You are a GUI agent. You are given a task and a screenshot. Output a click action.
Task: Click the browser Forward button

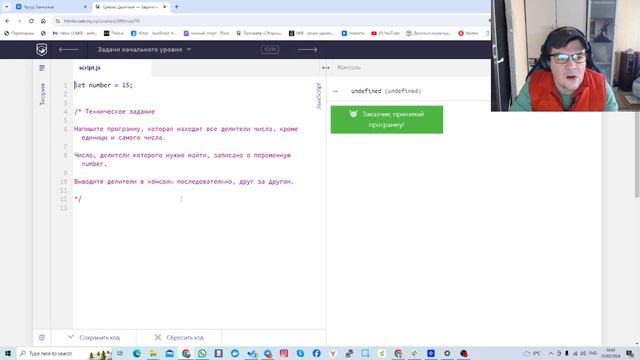[x=19, y=21]
